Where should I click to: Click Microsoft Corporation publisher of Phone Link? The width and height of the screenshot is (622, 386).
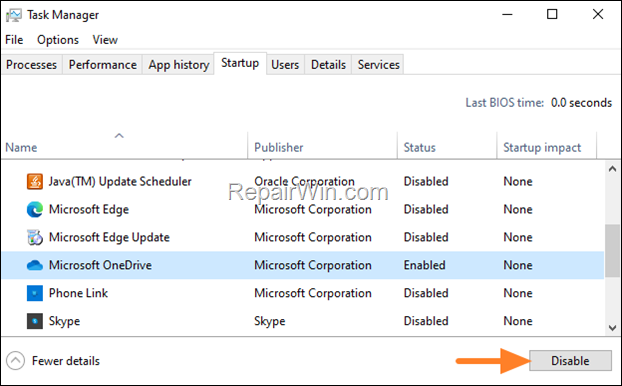(313, 293)
